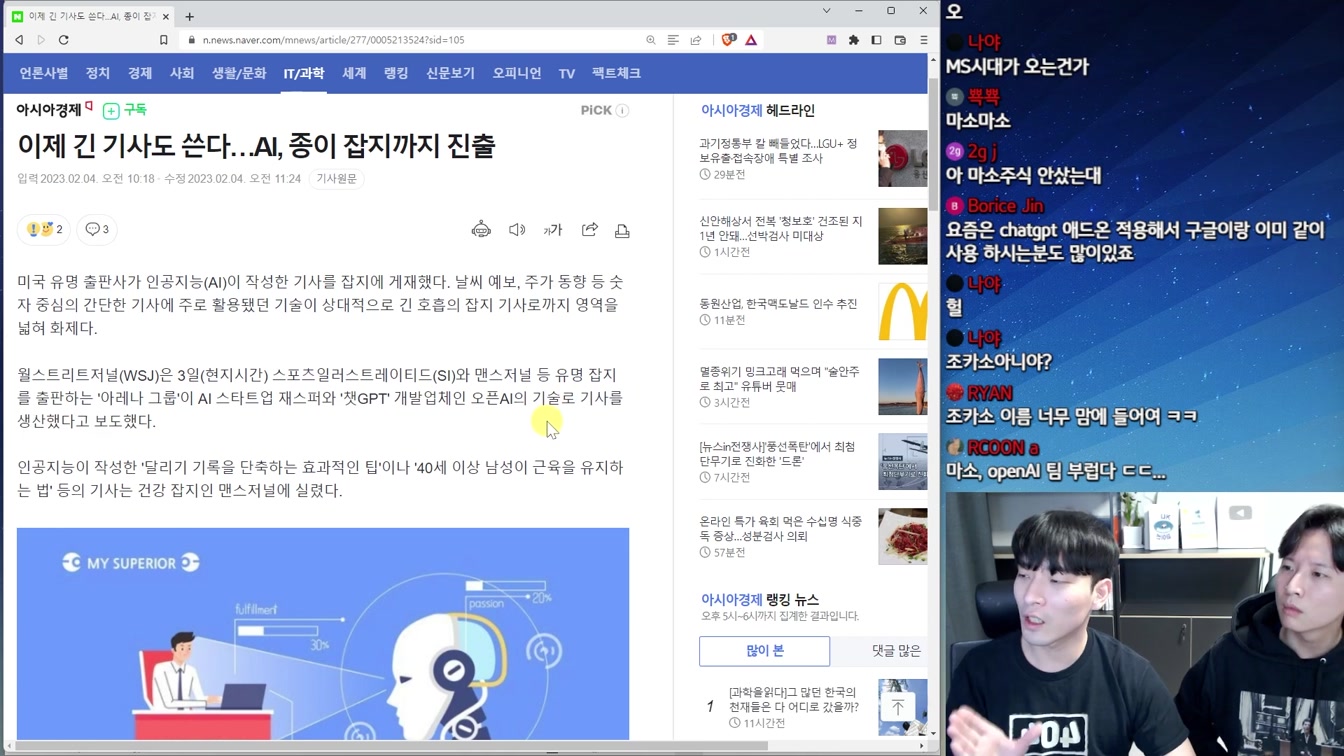Open headline about LGU+ 특별 조사
1344x756 pixels.
click(x=780, y=151)
